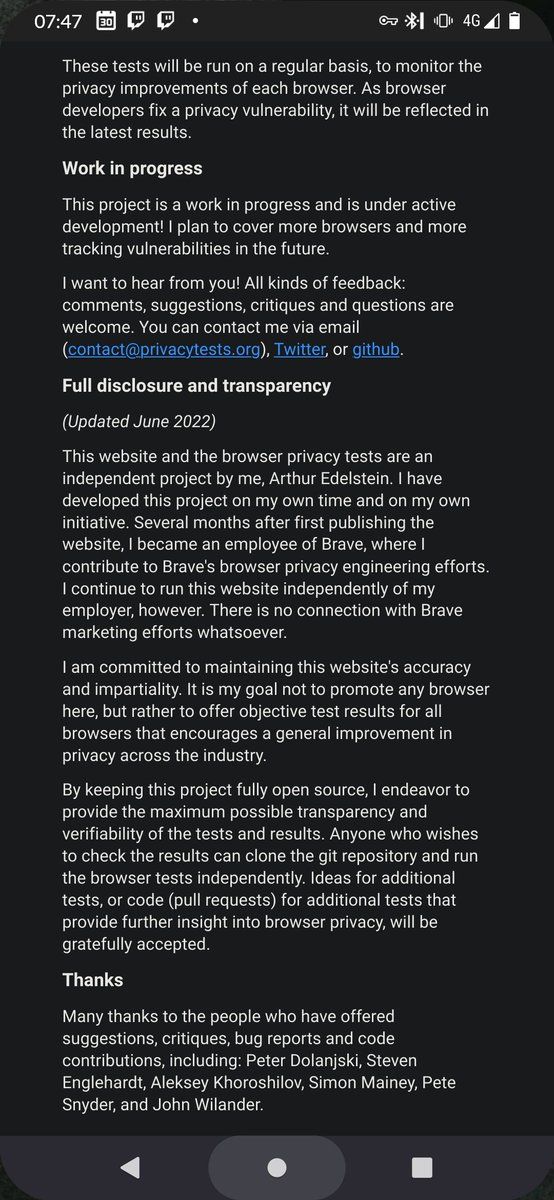Tap the "Full disclosure and transparency" heading
This screenshot has height=1200, width=554.
click(196, 385)
